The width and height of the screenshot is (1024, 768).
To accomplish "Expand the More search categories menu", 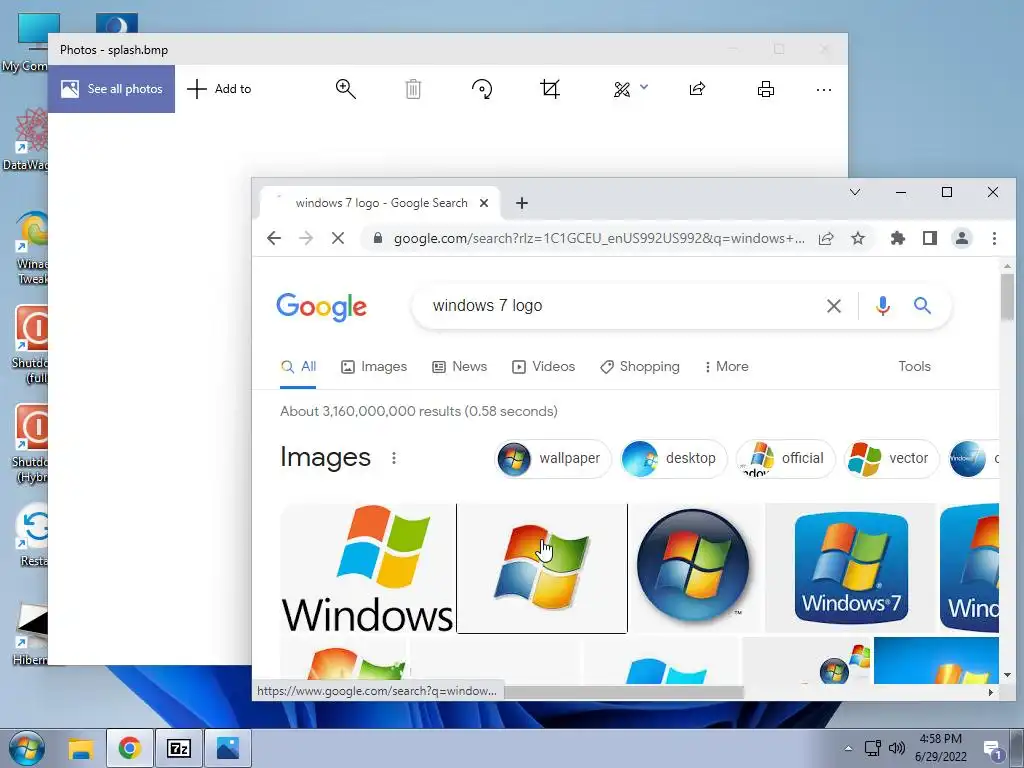I will pyautogui.click(x=726, y=367).
